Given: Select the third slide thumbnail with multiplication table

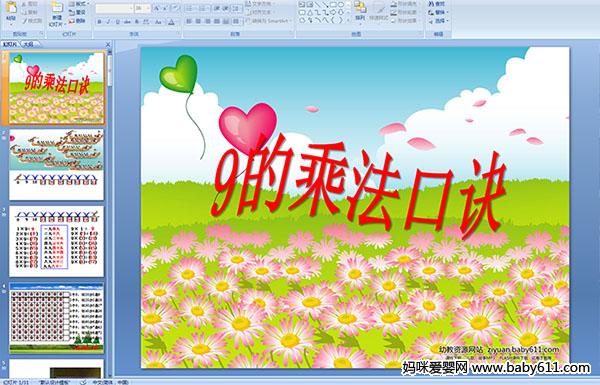Looking at the screenshot, I should click(56, 241).
